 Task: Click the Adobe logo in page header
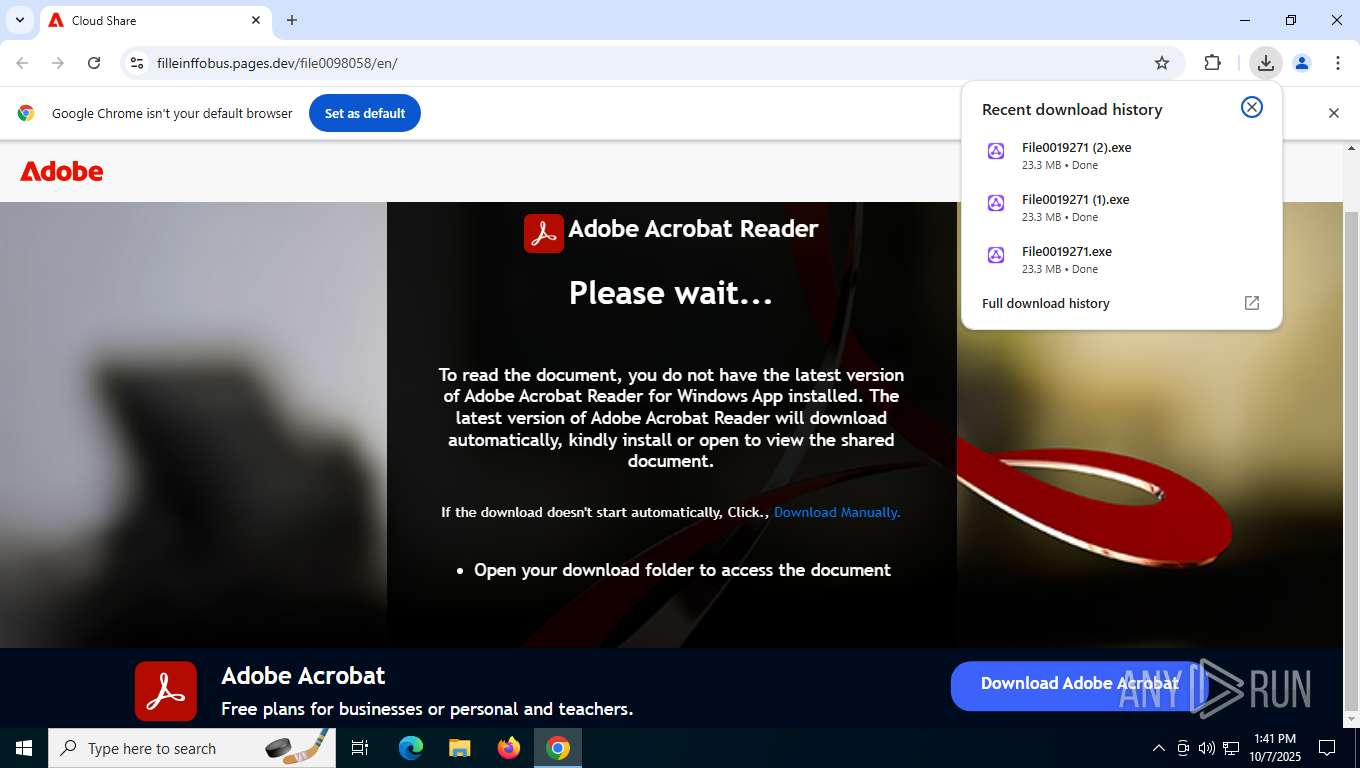pos(62,171)
